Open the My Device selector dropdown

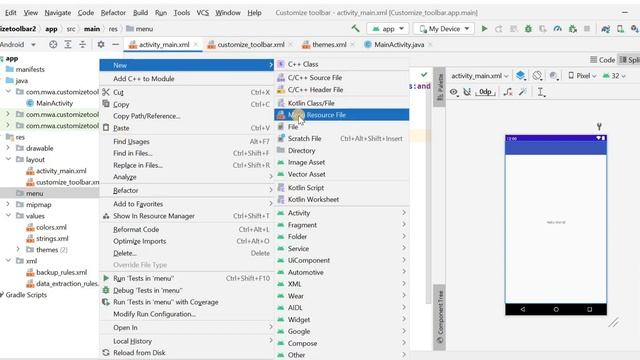click(444, 29)
